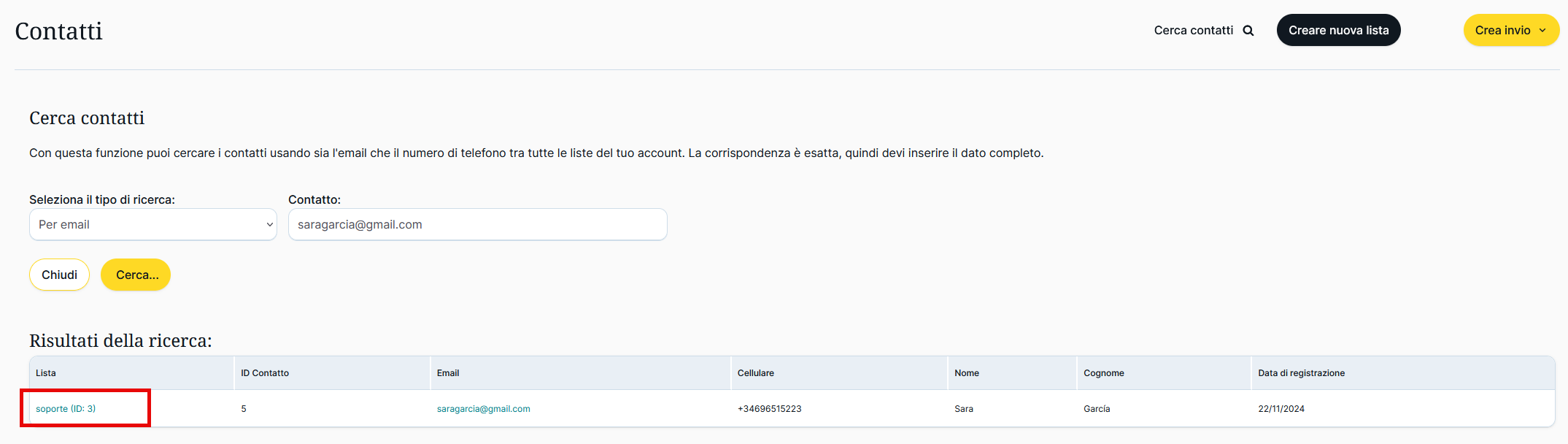This screenshot has height=444, width=1568.
Task: Expand the Crea invio dropdown button
Action: pos(1510,31)
